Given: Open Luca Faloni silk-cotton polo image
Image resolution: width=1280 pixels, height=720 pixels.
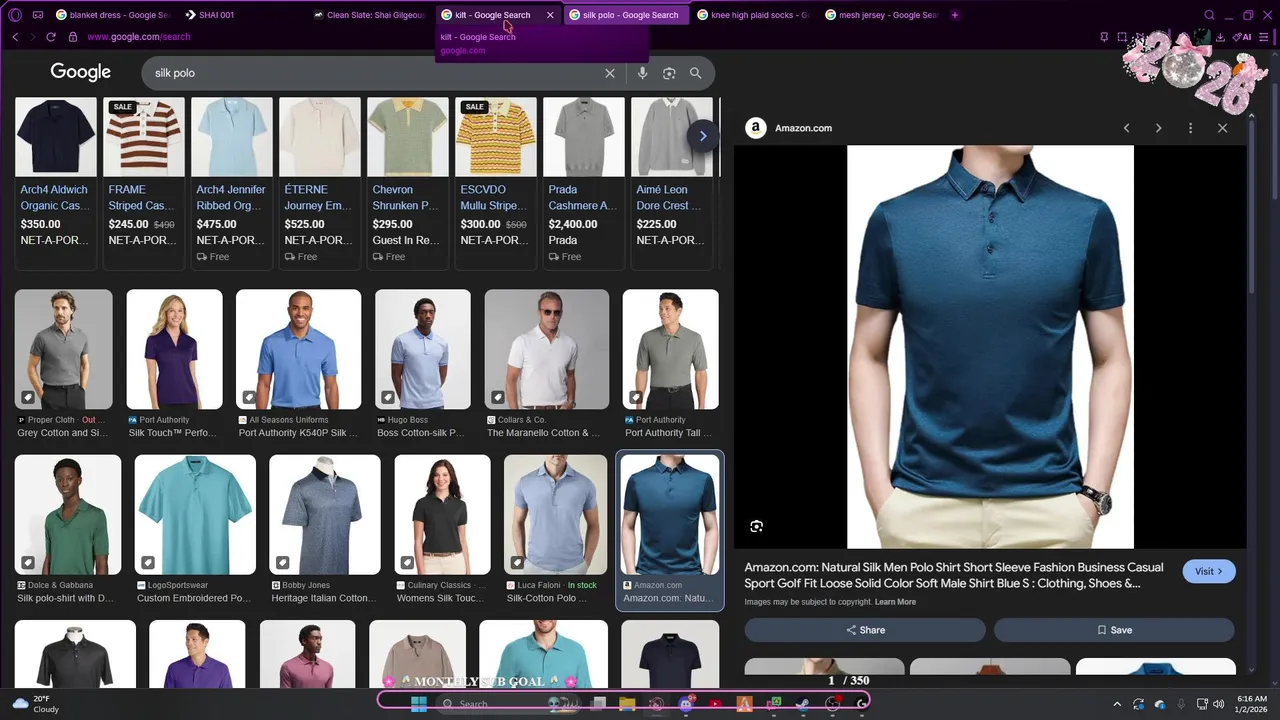Looking at the screenshot, I should pos(556,515).
